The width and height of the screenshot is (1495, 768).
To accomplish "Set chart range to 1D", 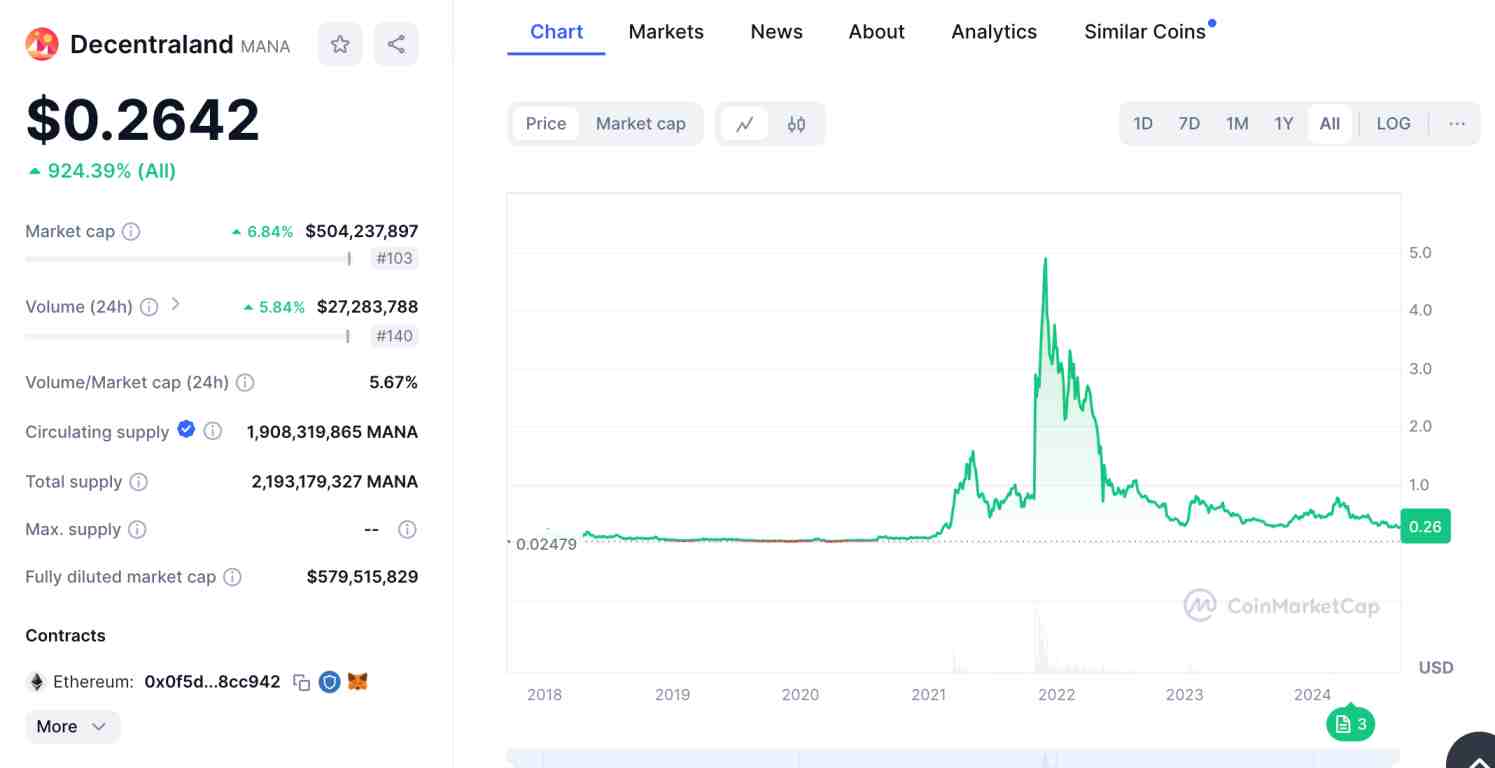I will point(1143,124).
